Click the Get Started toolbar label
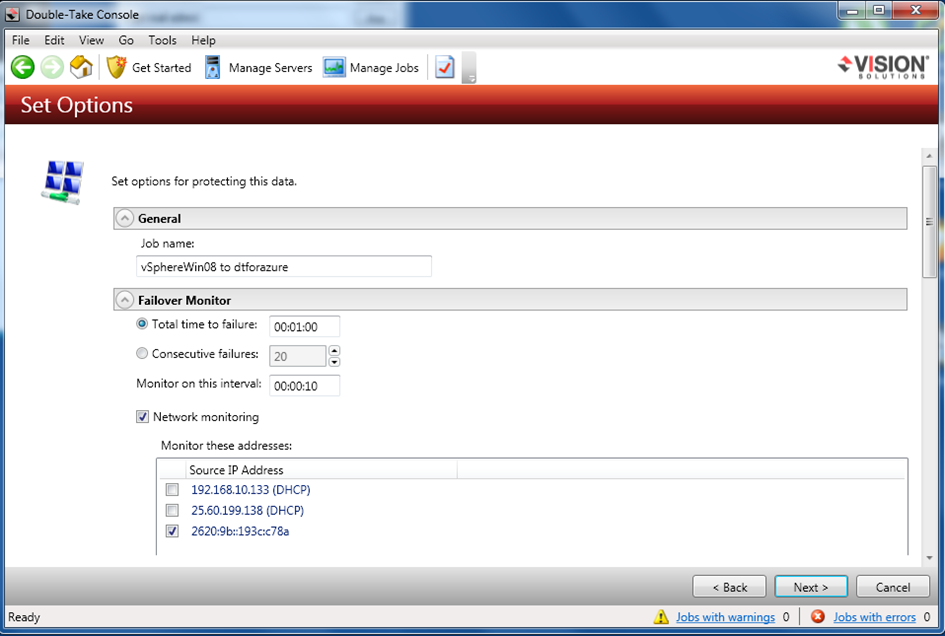Viewport: 945px width, 636px height. tap(162, 68)
